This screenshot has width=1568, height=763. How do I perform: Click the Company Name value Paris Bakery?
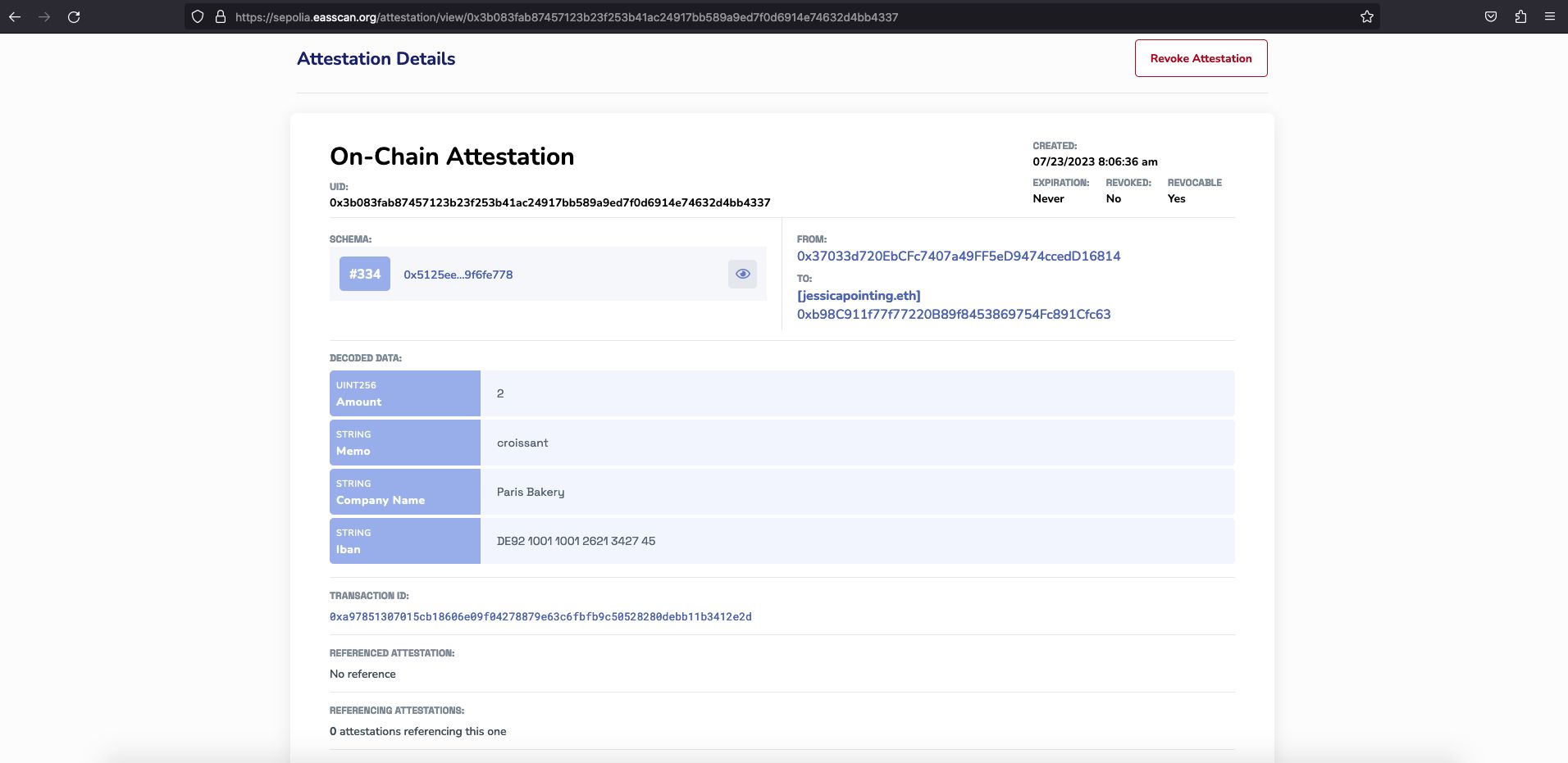[531, 492]
